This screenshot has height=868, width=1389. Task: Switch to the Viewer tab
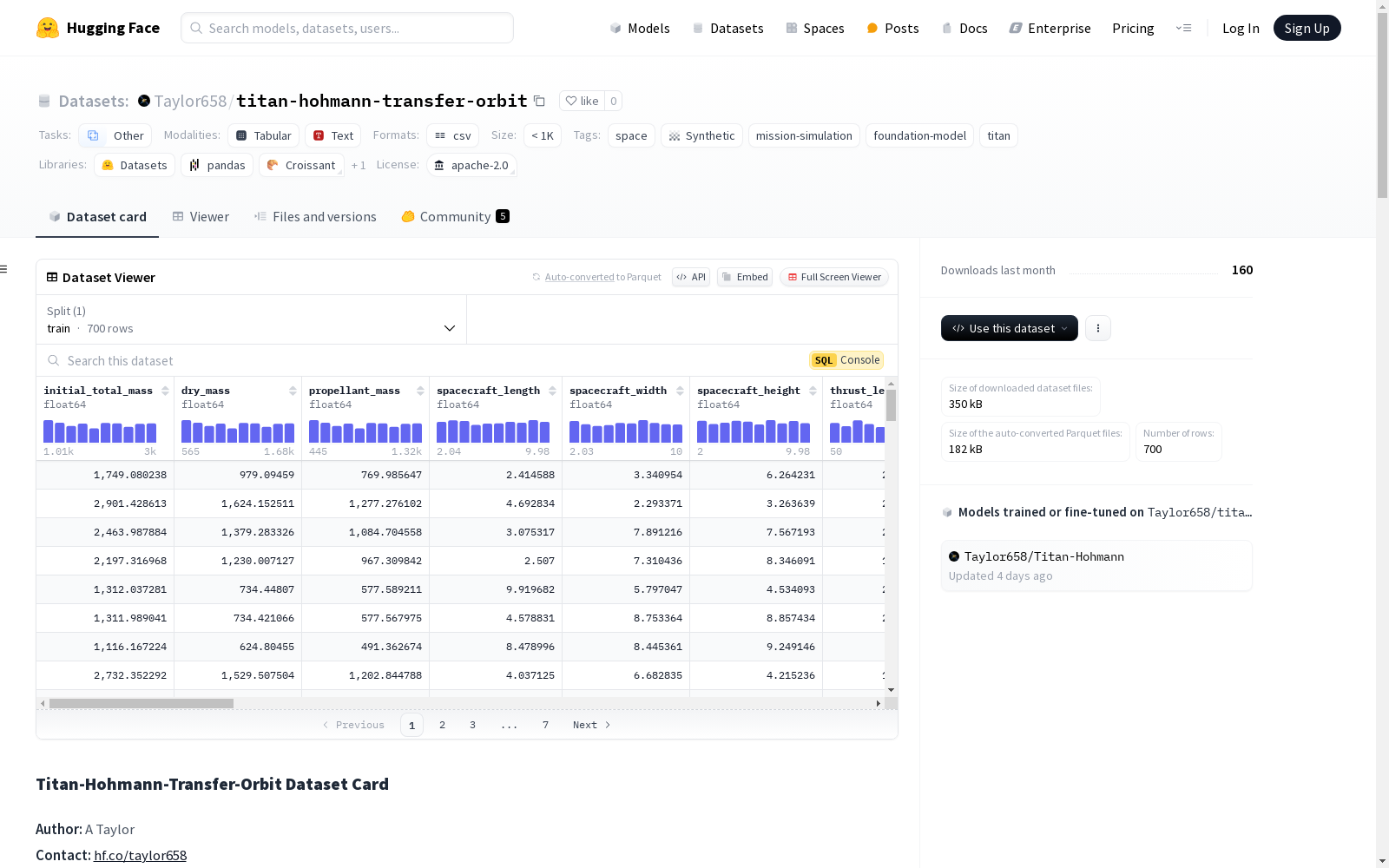click(201, 217)
